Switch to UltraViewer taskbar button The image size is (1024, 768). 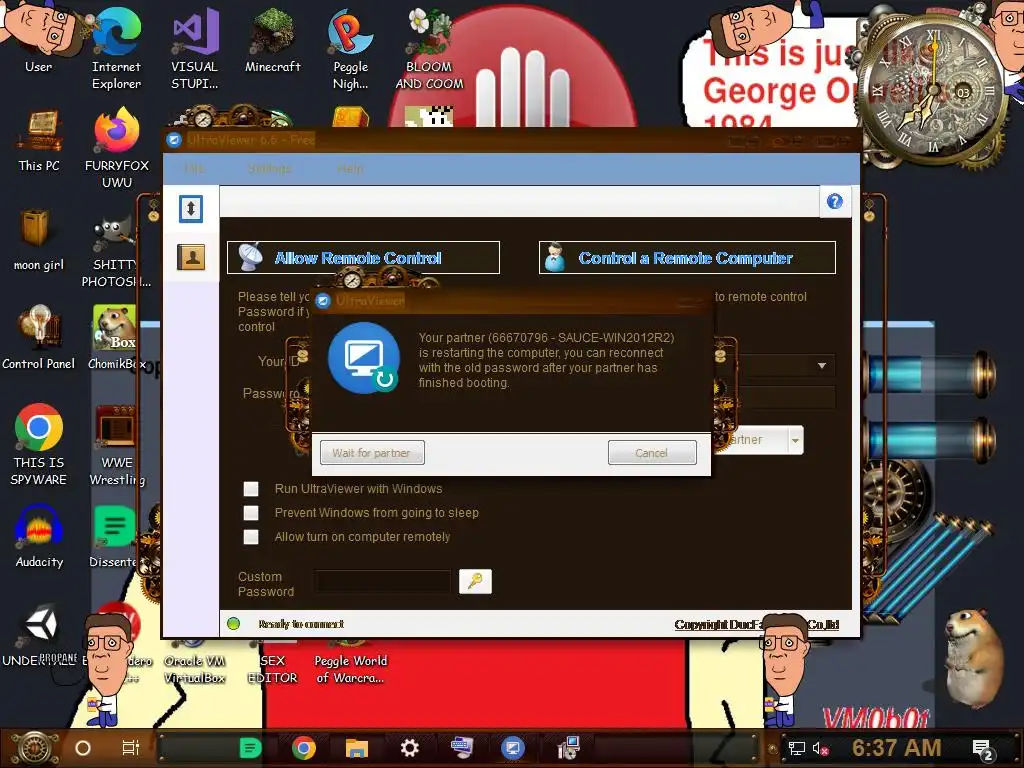point(513,748)
